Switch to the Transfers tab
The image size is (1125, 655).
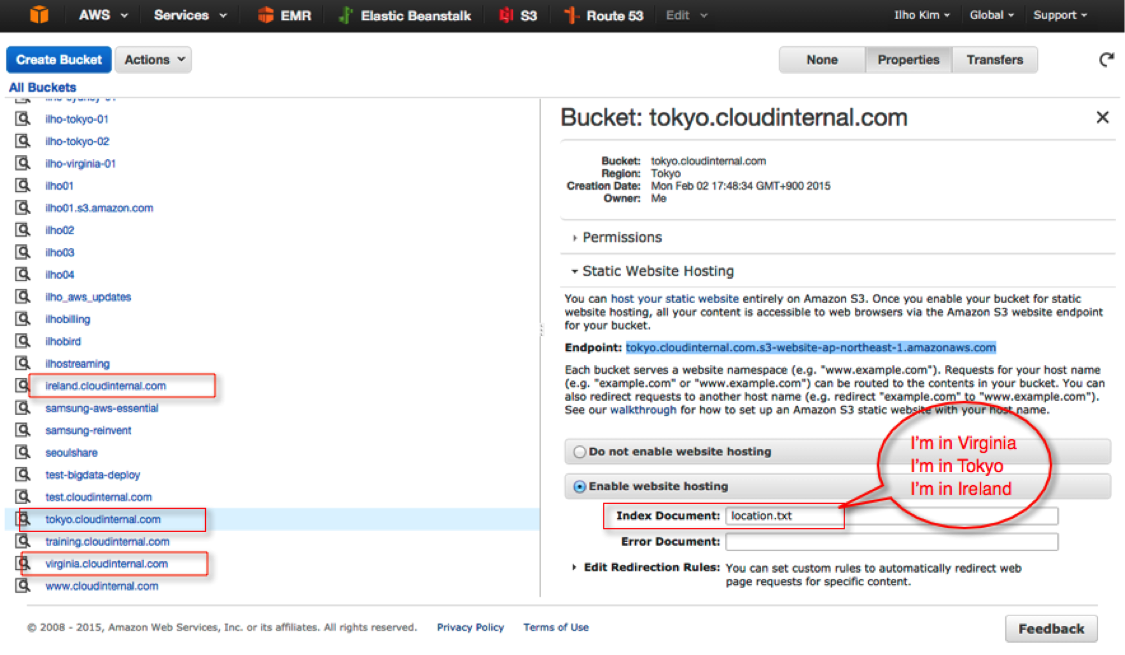(994, 60)
